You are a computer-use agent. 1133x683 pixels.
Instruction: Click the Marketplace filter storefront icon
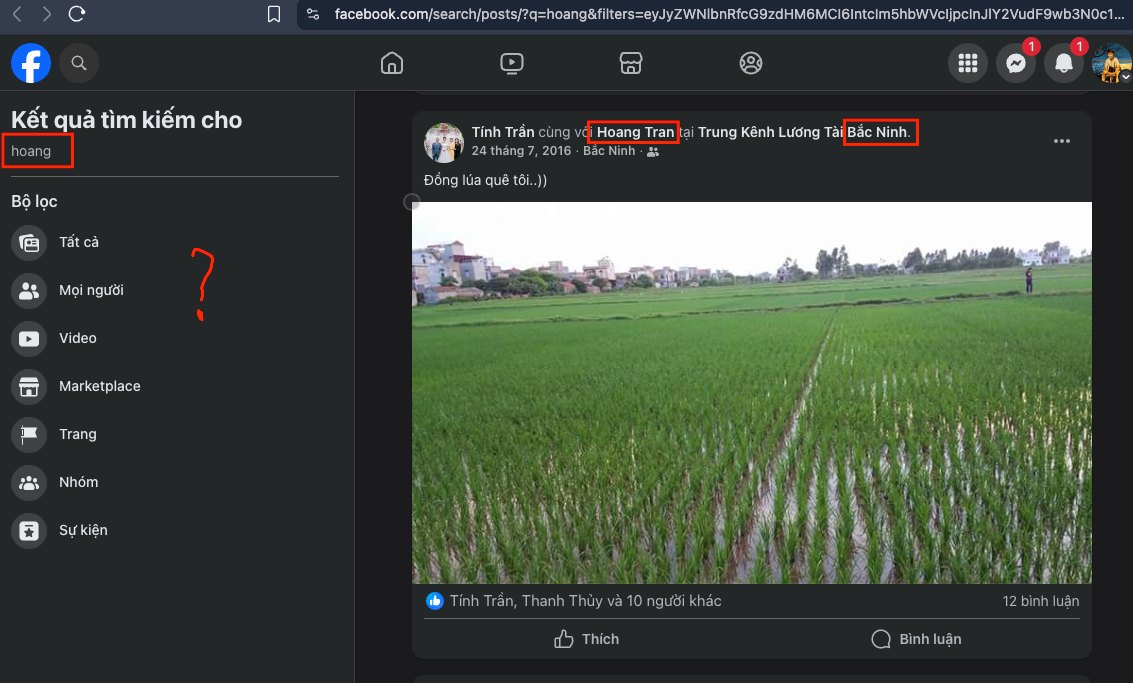click(x=29, y=387)
